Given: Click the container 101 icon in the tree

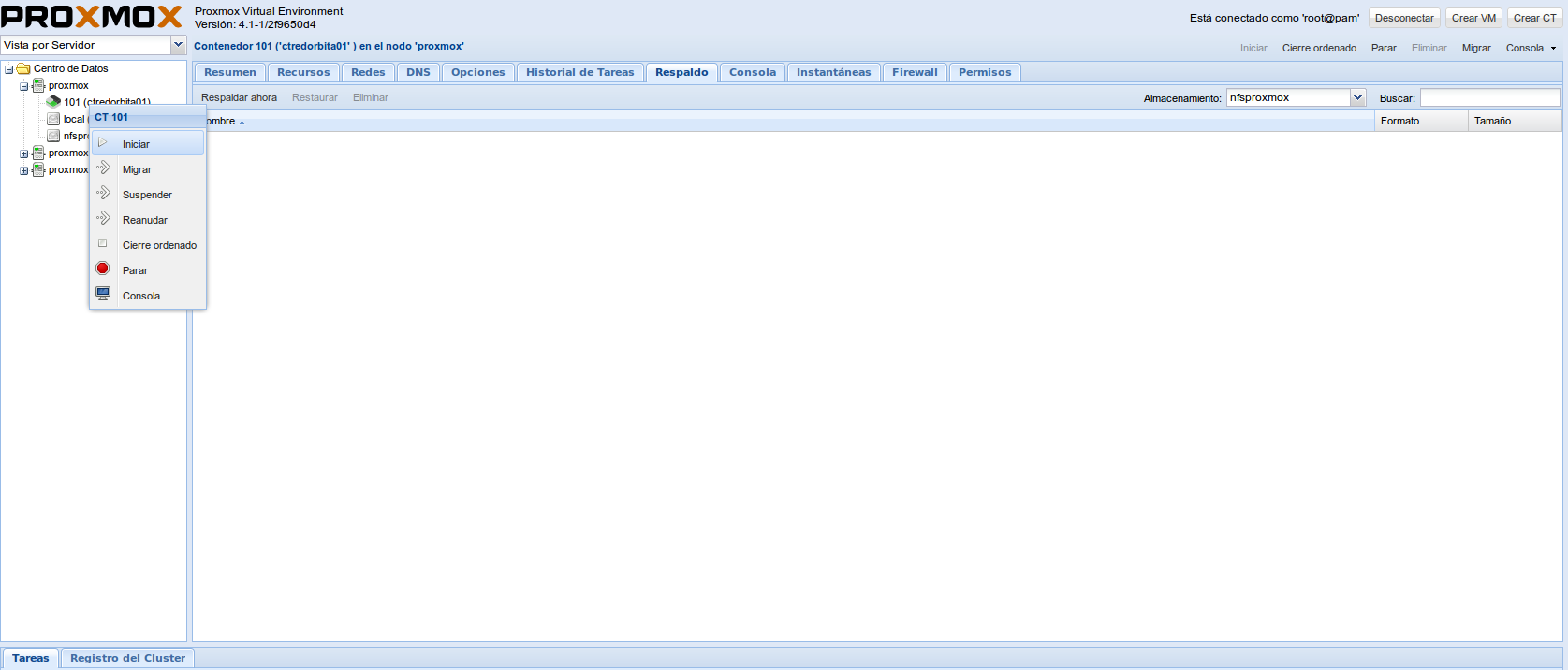Looking at the screenshot, I should pos(53,102).
